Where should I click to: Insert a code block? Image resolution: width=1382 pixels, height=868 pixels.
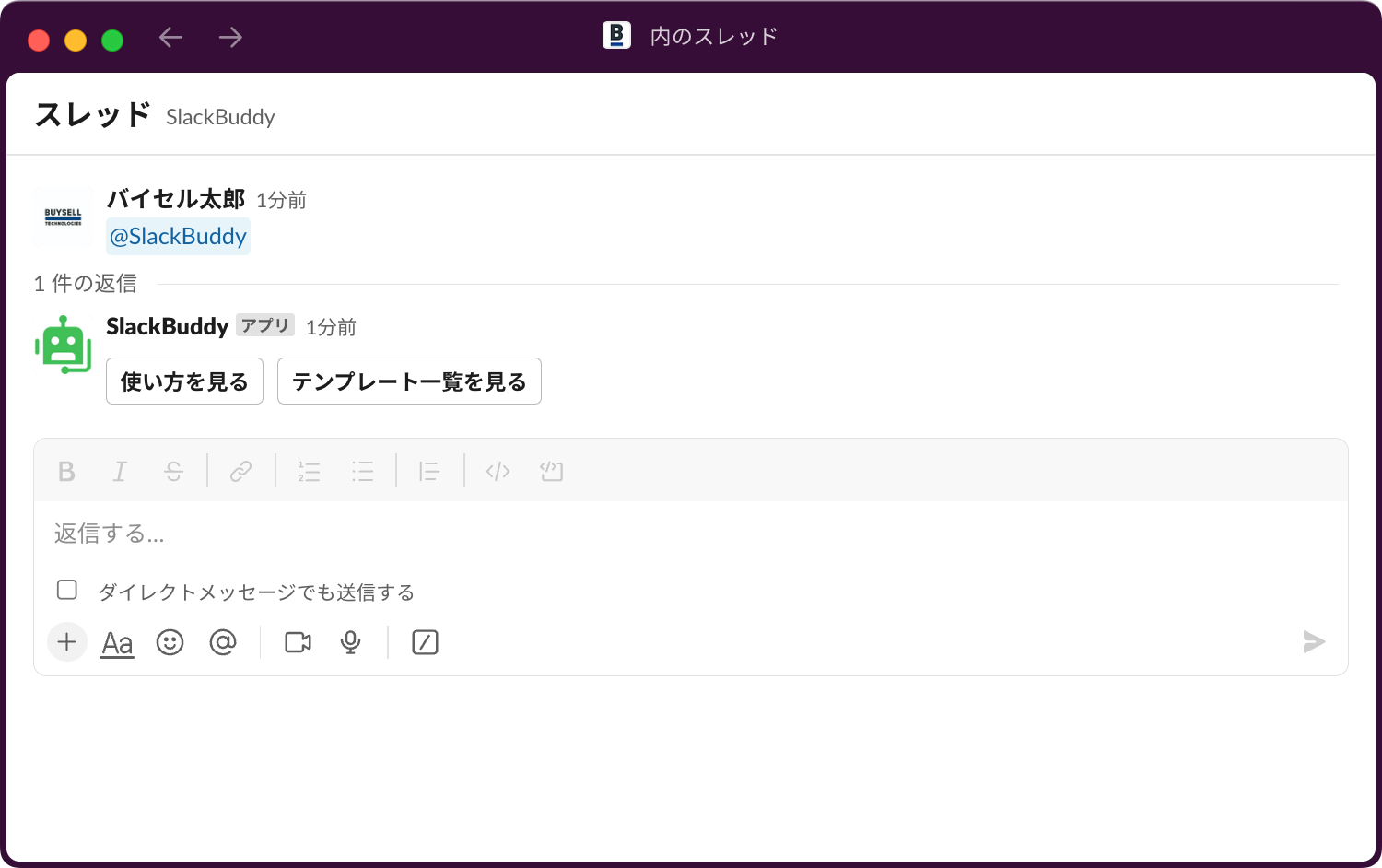tap(552, 472)
